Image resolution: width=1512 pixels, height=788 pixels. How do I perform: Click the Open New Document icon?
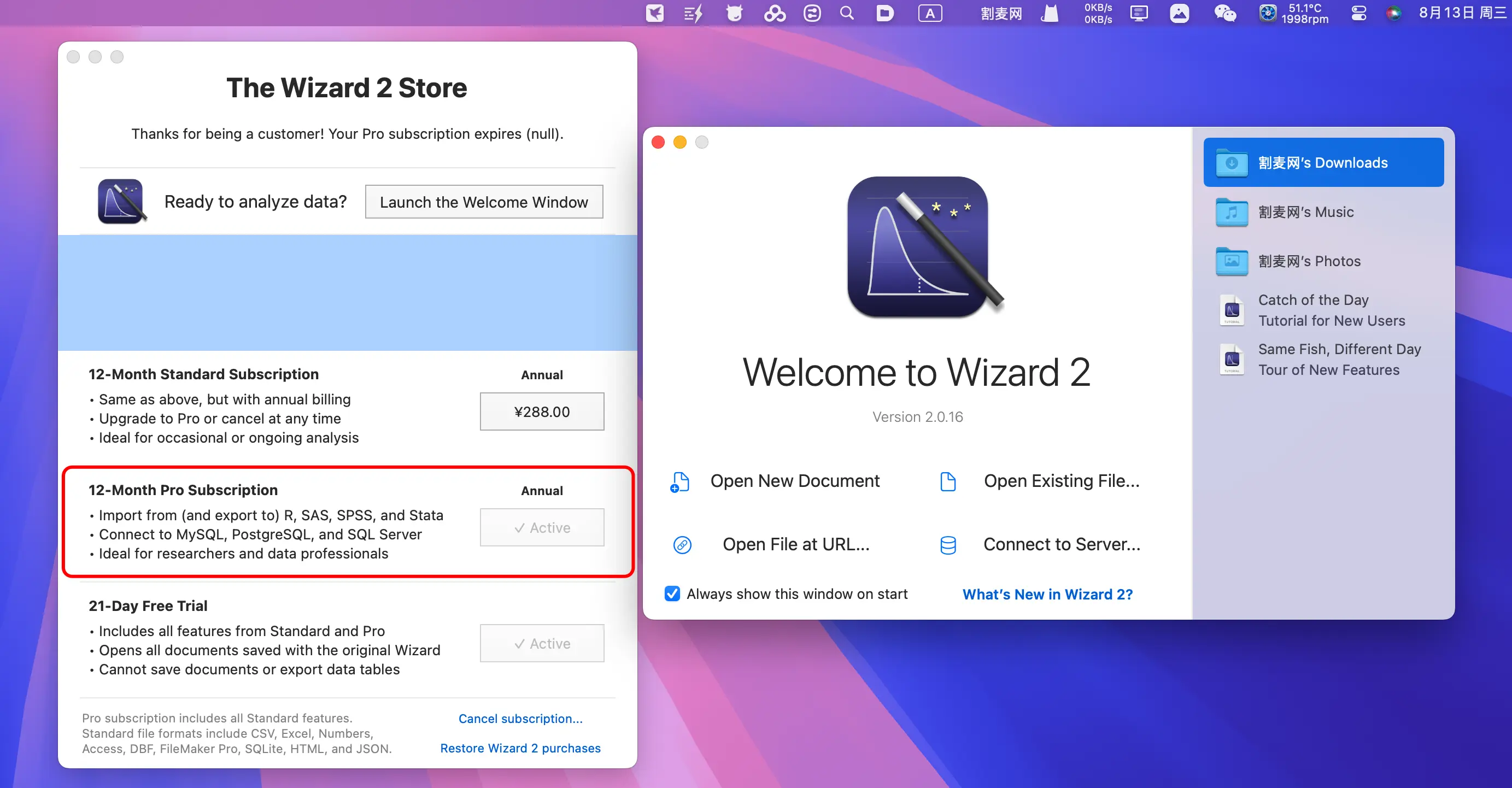(679, 482)
